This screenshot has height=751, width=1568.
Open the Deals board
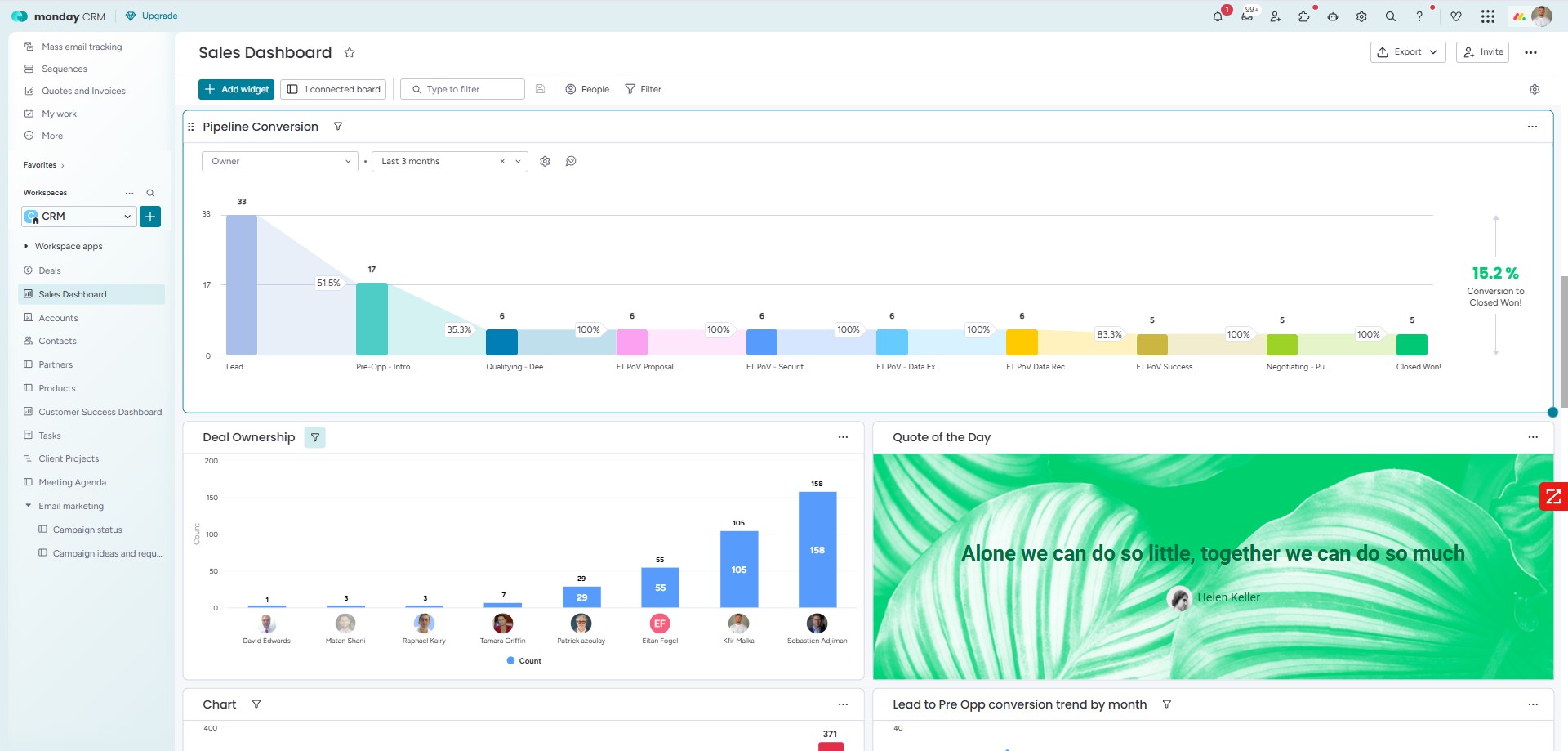coord(50,270)
